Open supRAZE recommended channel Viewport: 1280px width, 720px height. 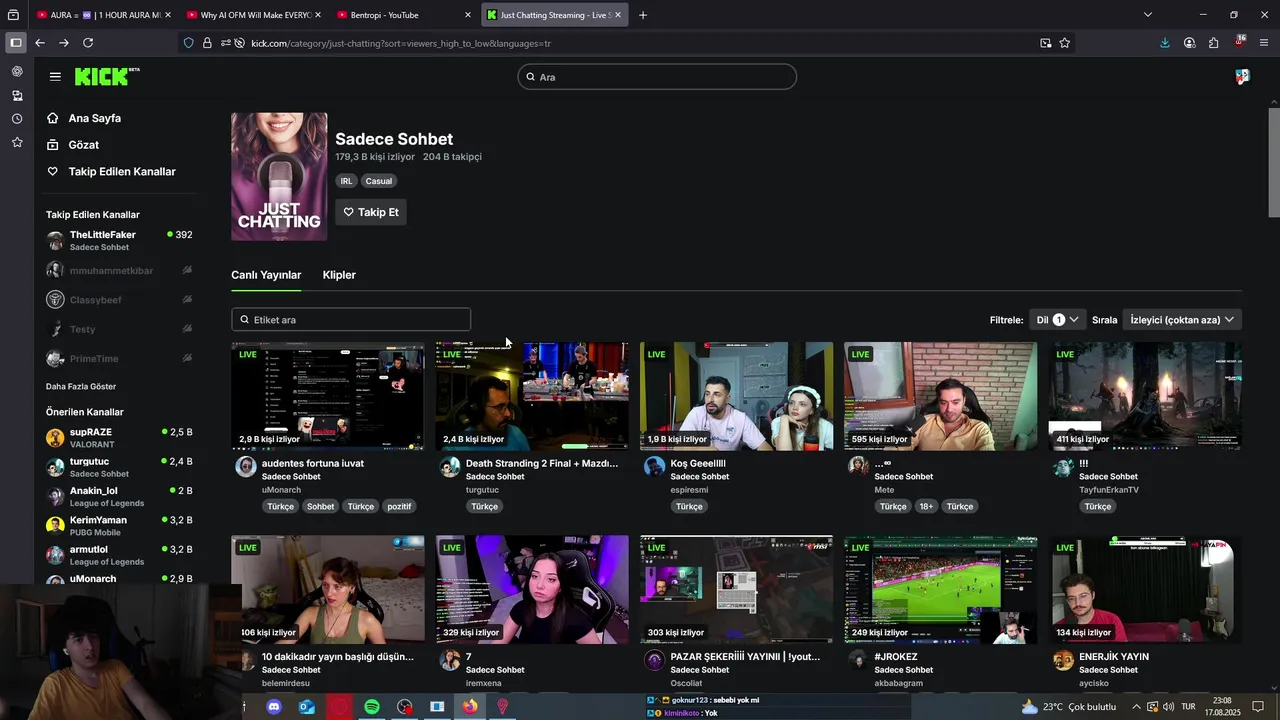[119, 438]
